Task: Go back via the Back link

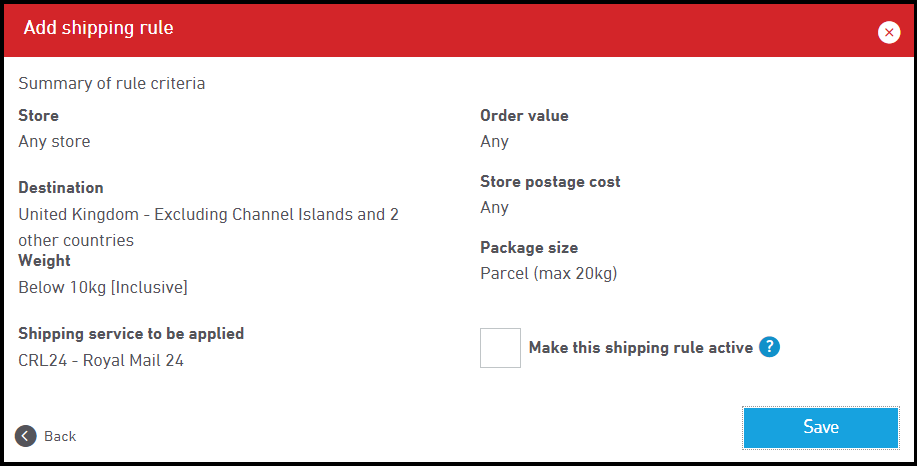Action: [60, 436]
